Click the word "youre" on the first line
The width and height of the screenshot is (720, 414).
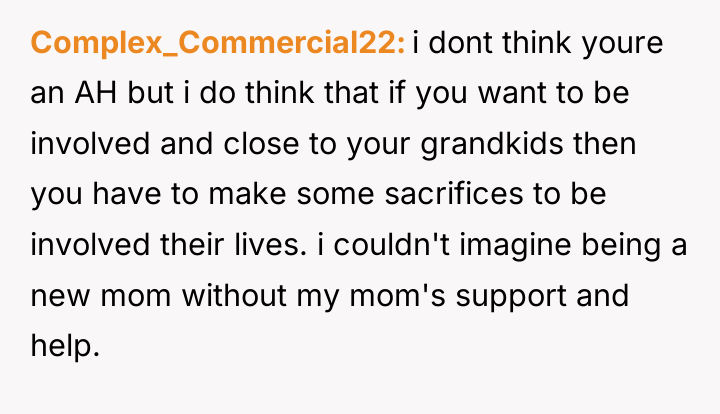pos(622,44)
